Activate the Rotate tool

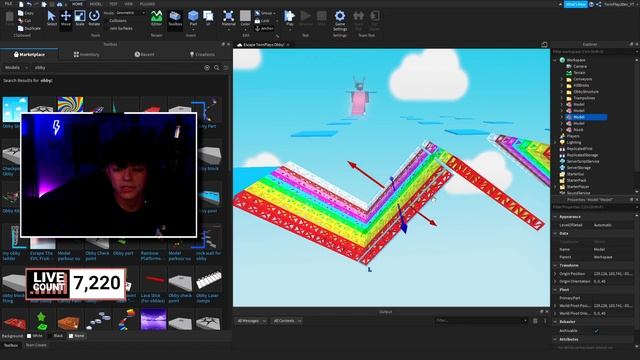pos(94,18)
